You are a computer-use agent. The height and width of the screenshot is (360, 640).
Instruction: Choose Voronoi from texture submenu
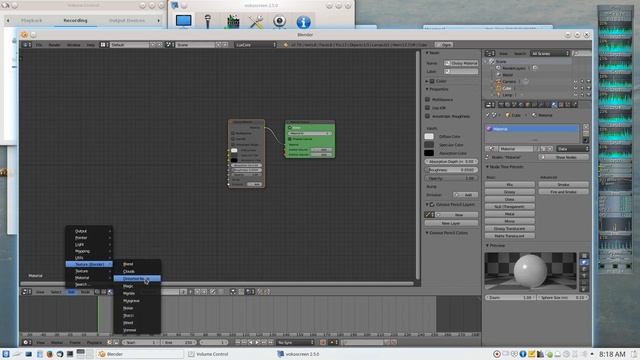[x=137, y=330]
